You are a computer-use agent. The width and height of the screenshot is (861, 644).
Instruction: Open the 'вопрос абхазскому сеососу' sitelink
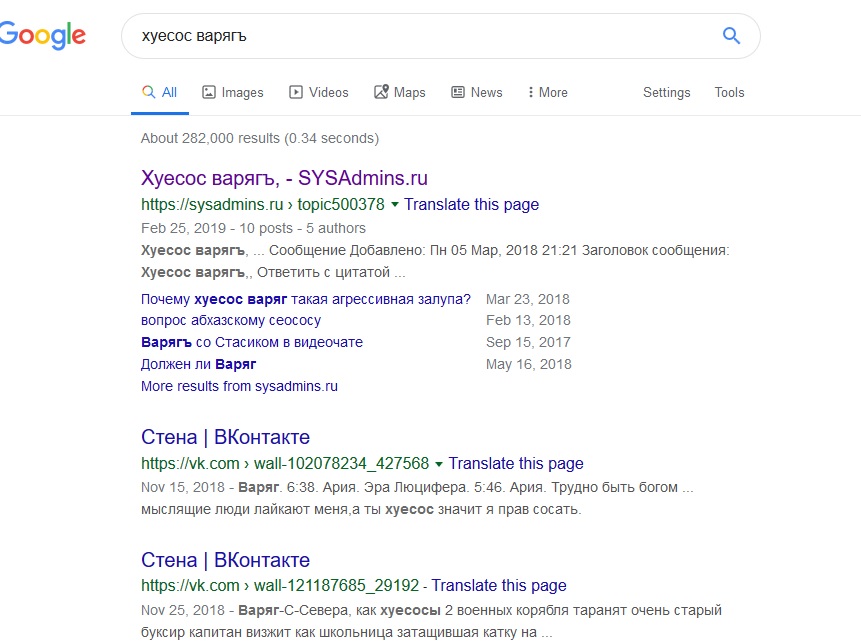(231, 320)
